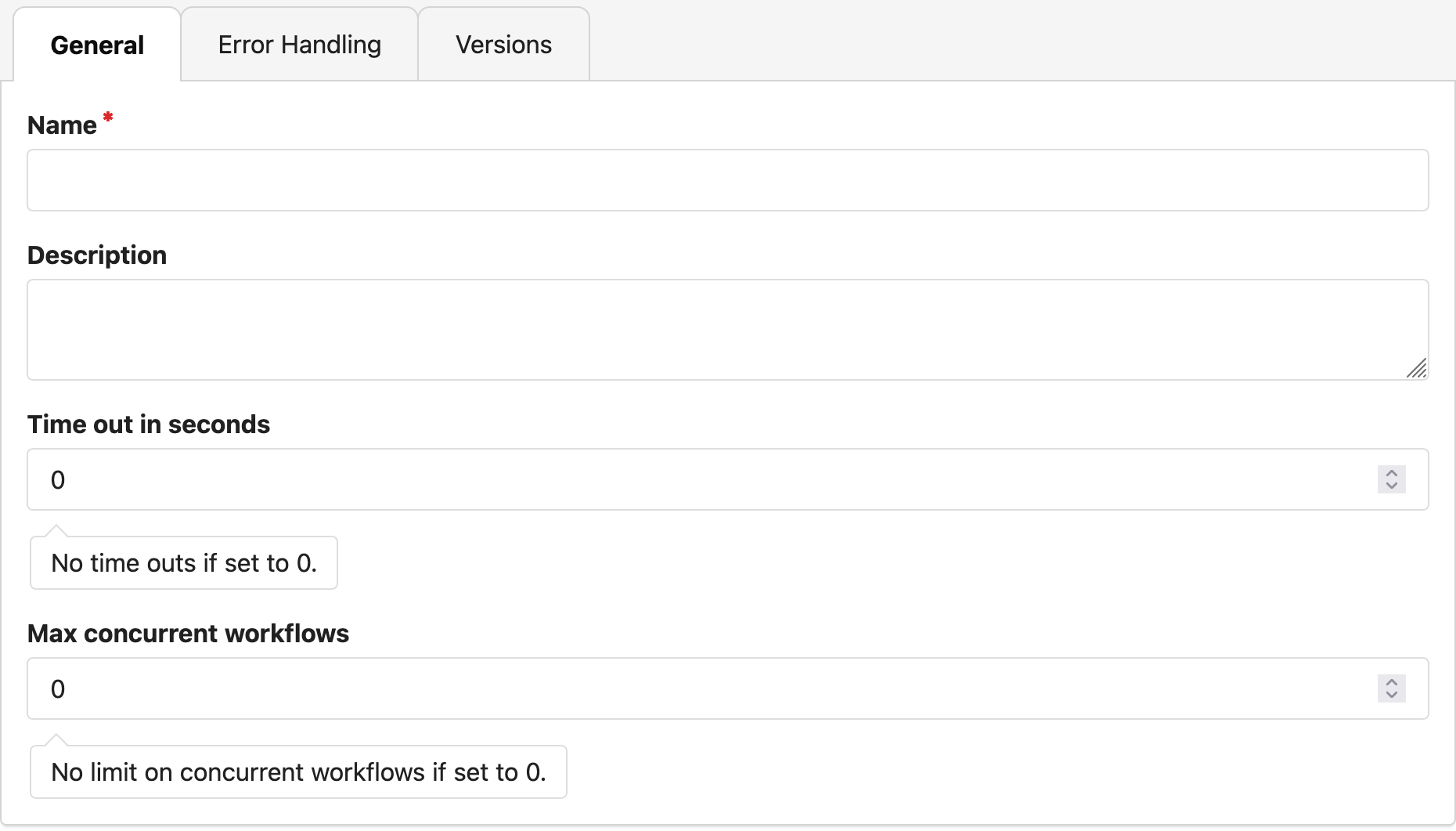Decrease time out with the down arrow

[x=1392, y=486]
